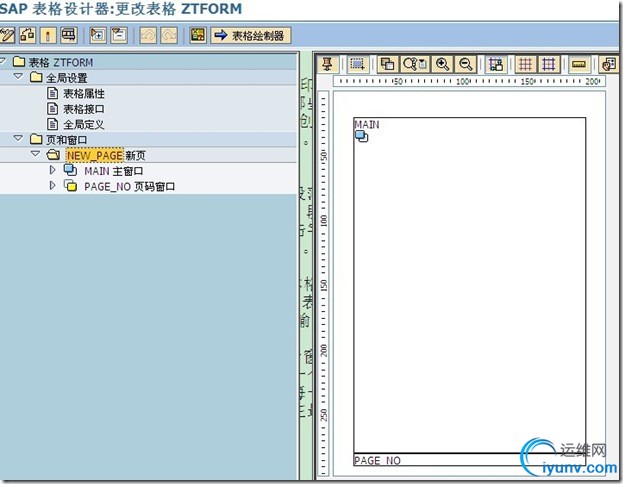Click the align to grid icon

click(495, 64)
